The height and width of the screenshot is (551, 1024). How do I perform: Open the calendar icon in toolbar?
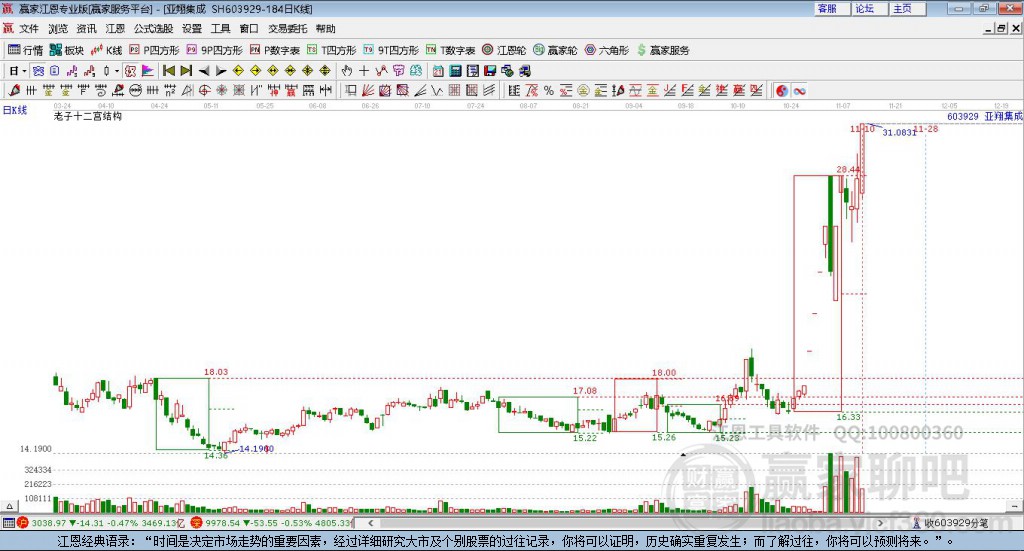(x=438, y=71)
